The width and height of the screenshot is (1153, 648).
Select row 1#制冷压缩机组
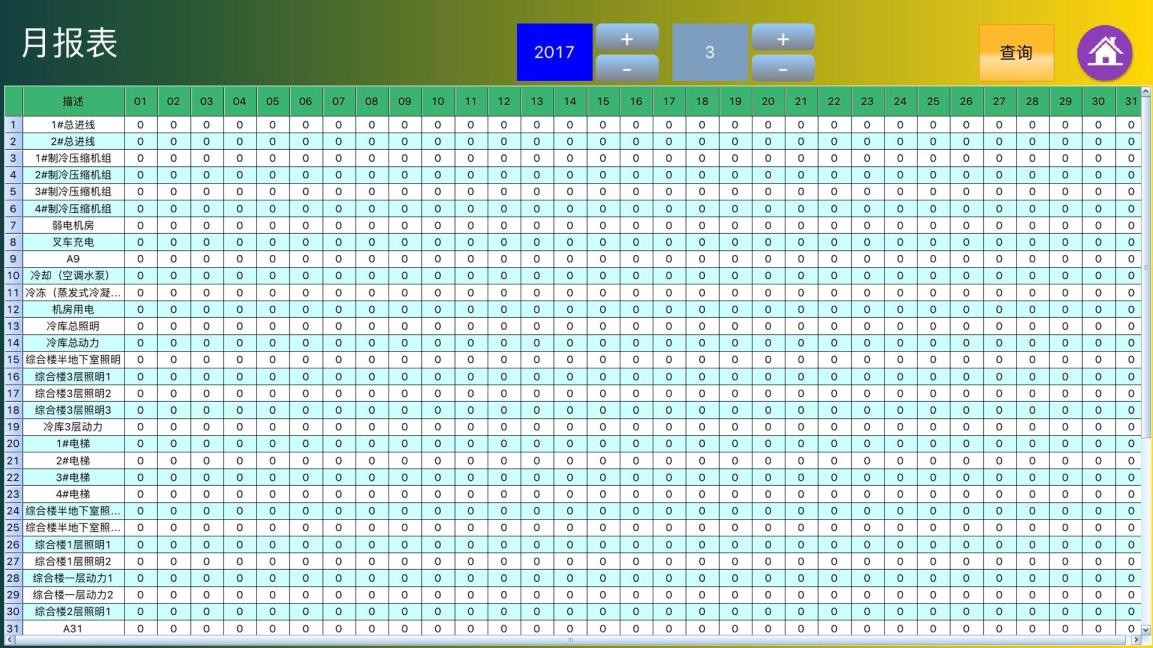tap(573, 158)
